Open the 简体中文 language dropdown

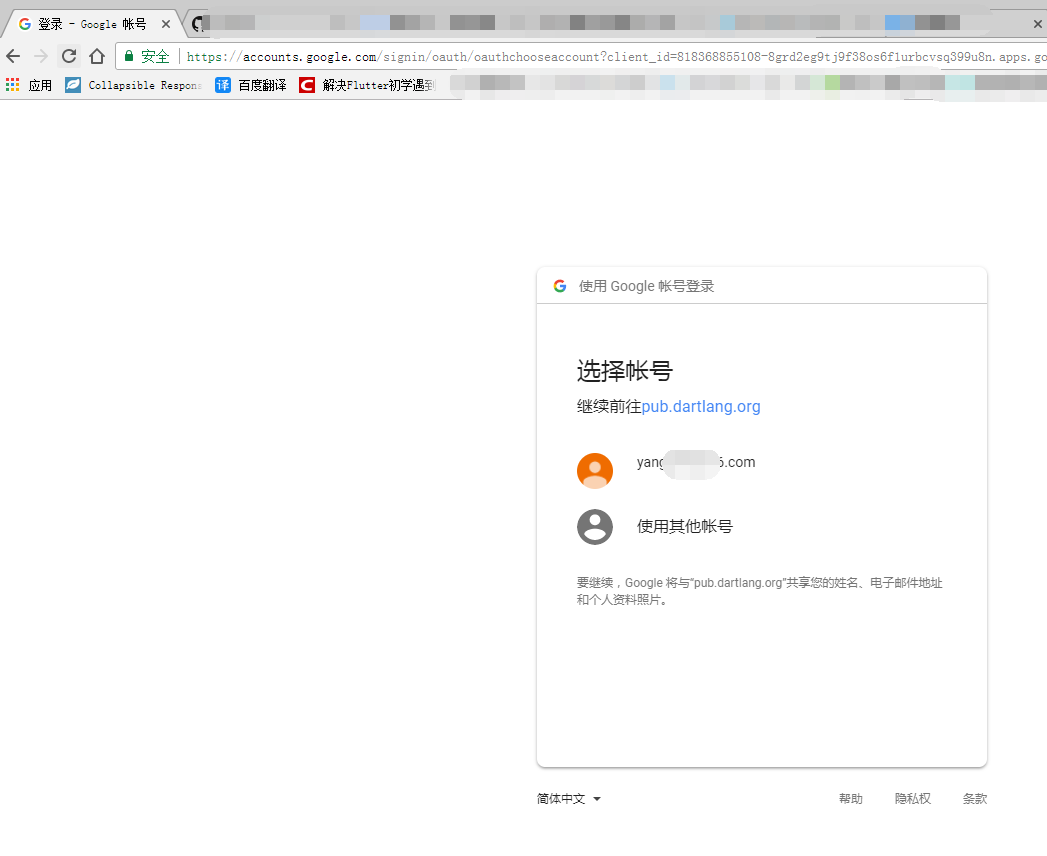[569, 799]
